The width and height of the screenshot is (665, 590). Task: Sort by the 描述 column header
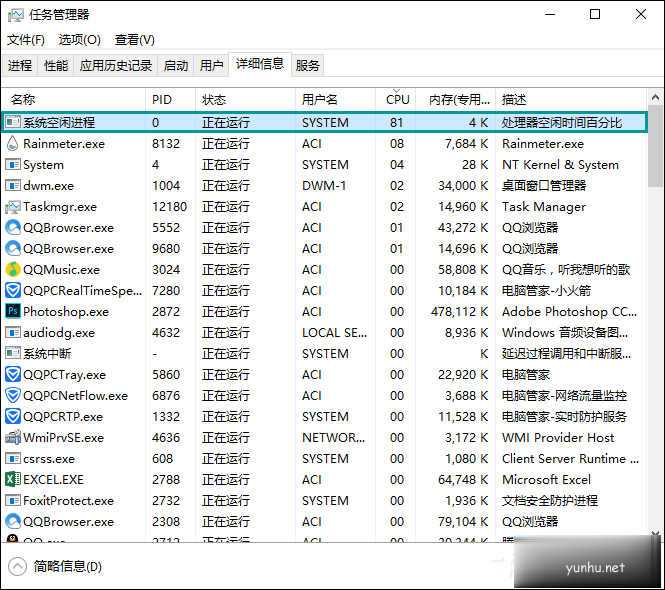click(571, 100)
